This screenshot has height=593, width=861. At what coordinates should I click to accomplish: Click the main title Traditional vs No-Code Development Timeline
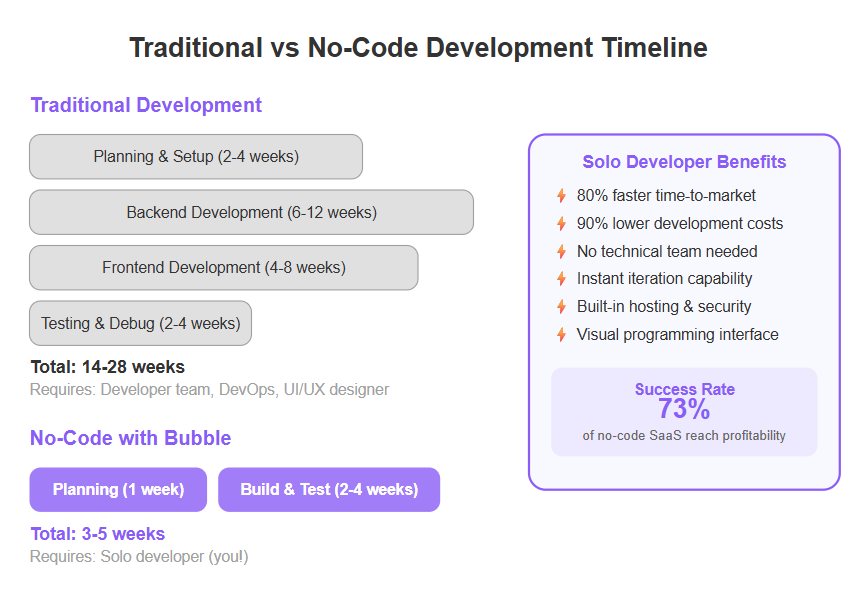(418, 47)
